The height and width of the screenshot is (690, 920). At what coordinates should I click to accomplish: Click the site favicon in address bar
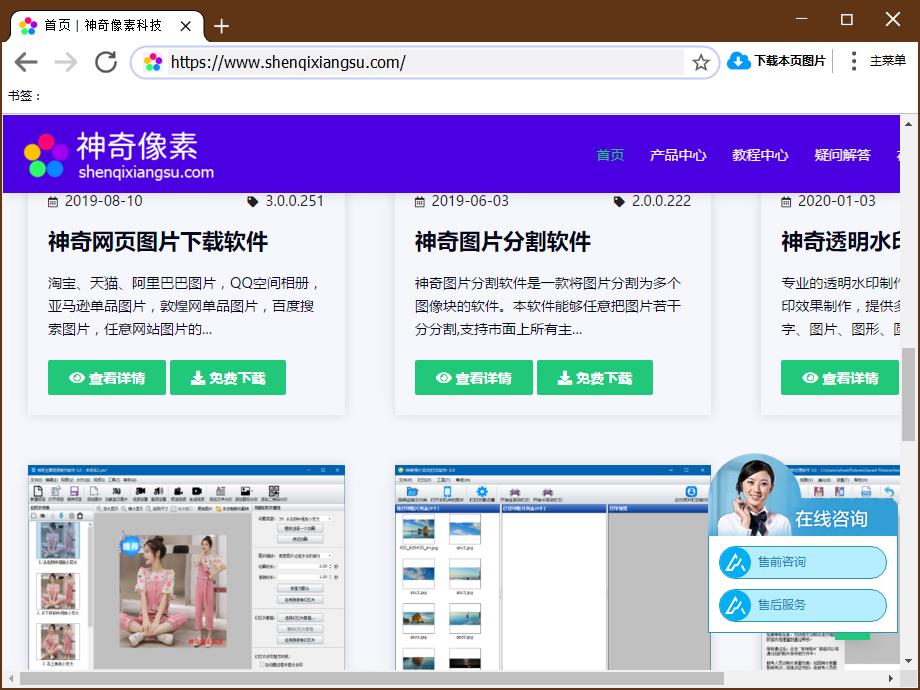point(153,62)
